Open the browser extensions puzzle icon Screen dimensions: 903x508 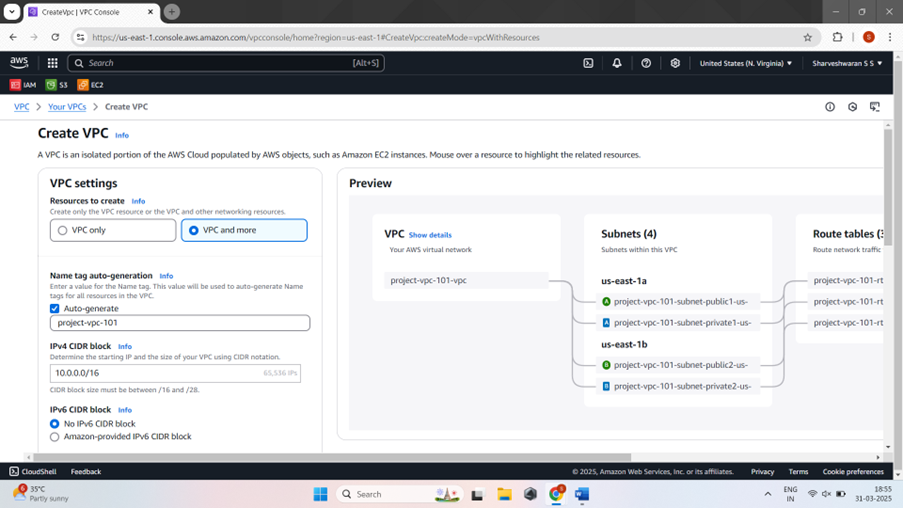point(837,37)
